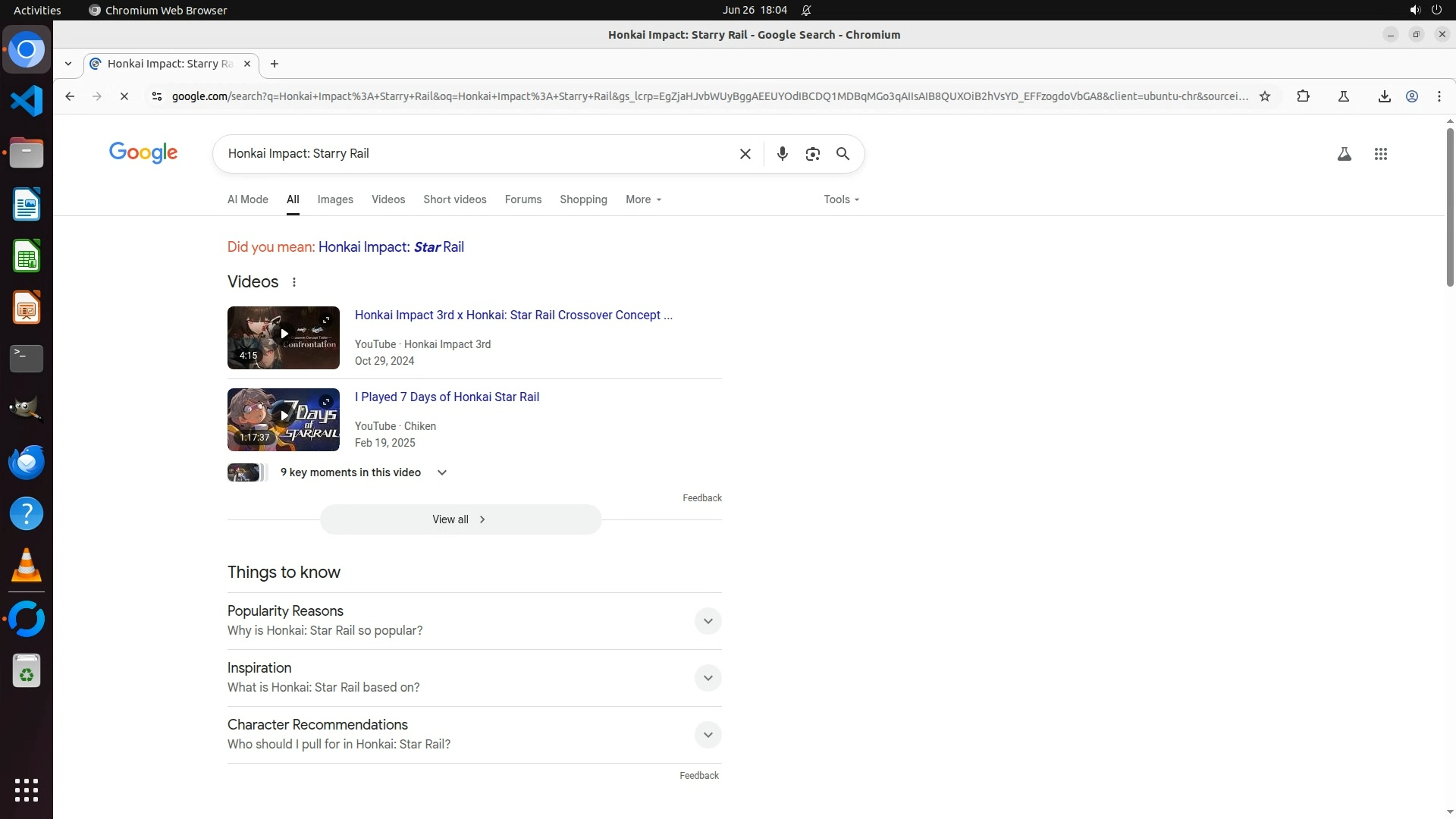Clear the search box with X icon
Screen dimensions: 1456x819
745,154
